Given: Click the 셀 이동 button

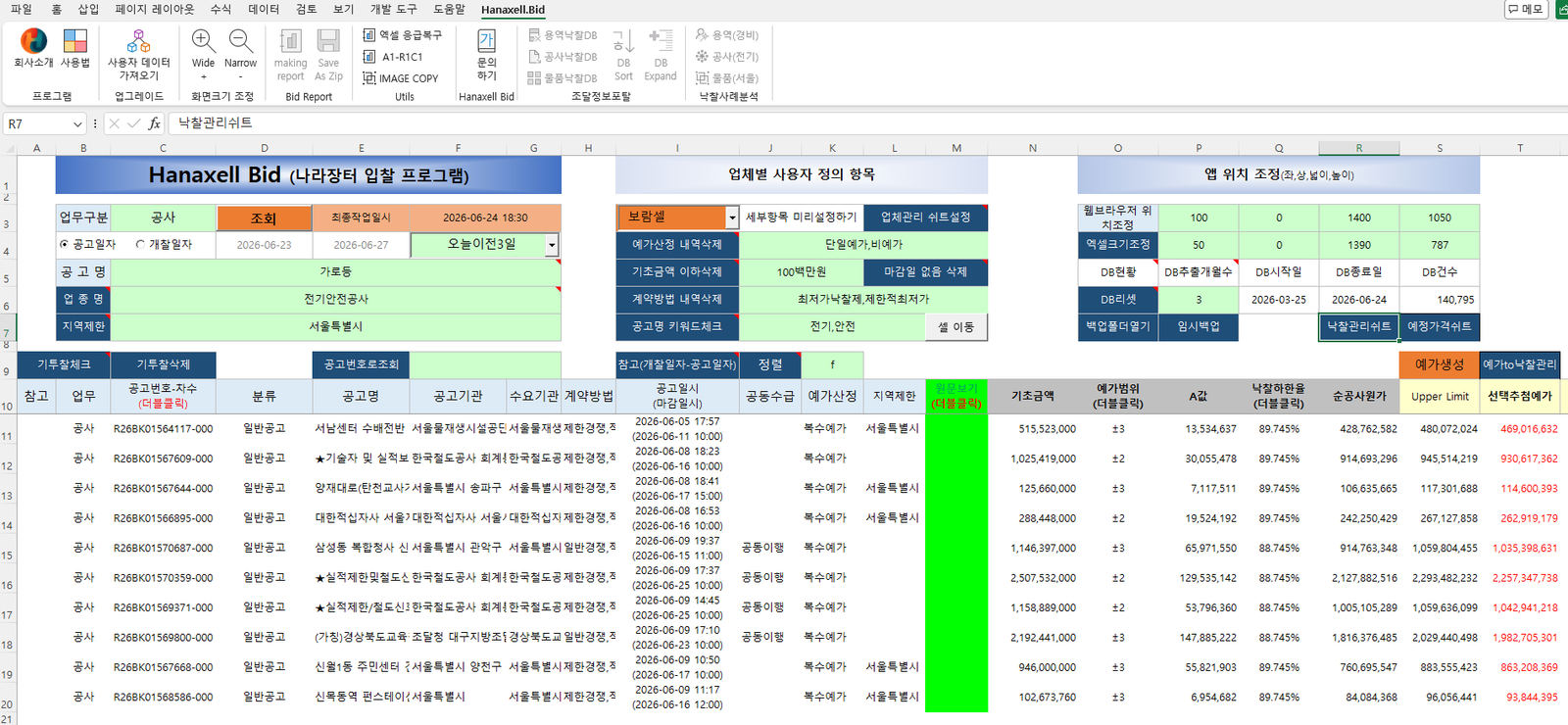Looking at the screenshot, I should pyautogui.click(x=955, y=327).
